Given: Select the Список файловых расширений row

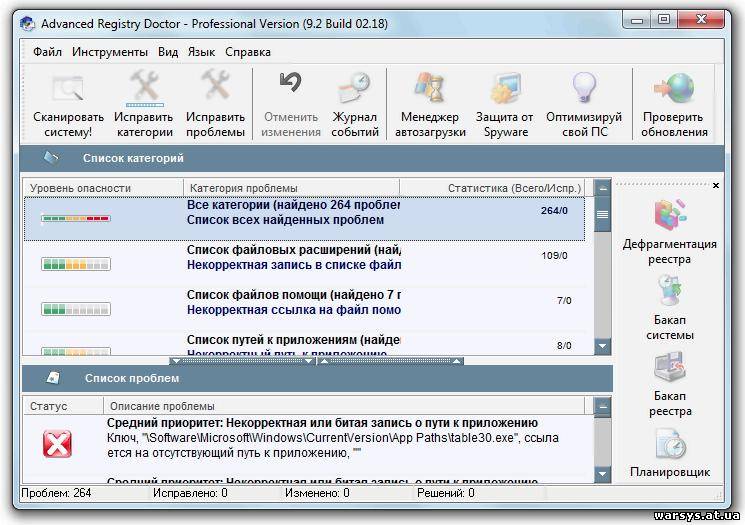Looking at the screenshot, I should (305, 263).
